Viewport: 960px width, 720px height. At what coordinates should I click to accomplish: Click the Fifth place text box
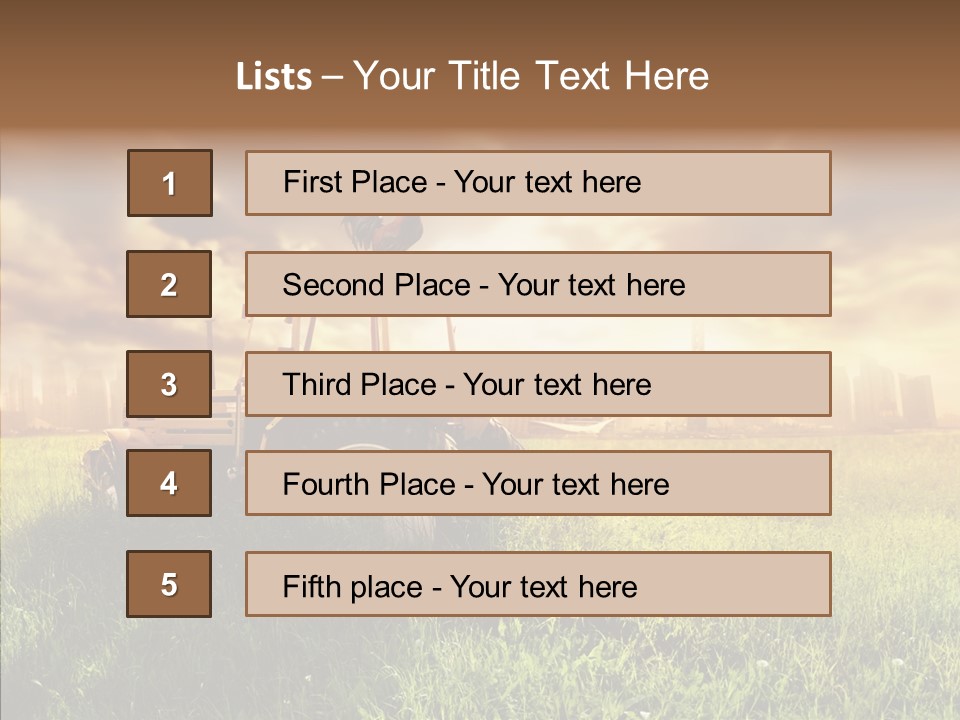tap(538, 584)
